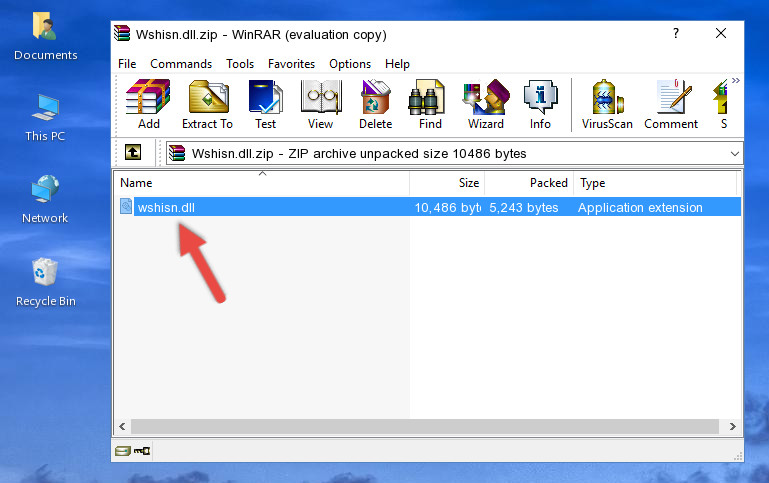Select the Network desktop icon
769x483 pixels.
click(45, 200)
